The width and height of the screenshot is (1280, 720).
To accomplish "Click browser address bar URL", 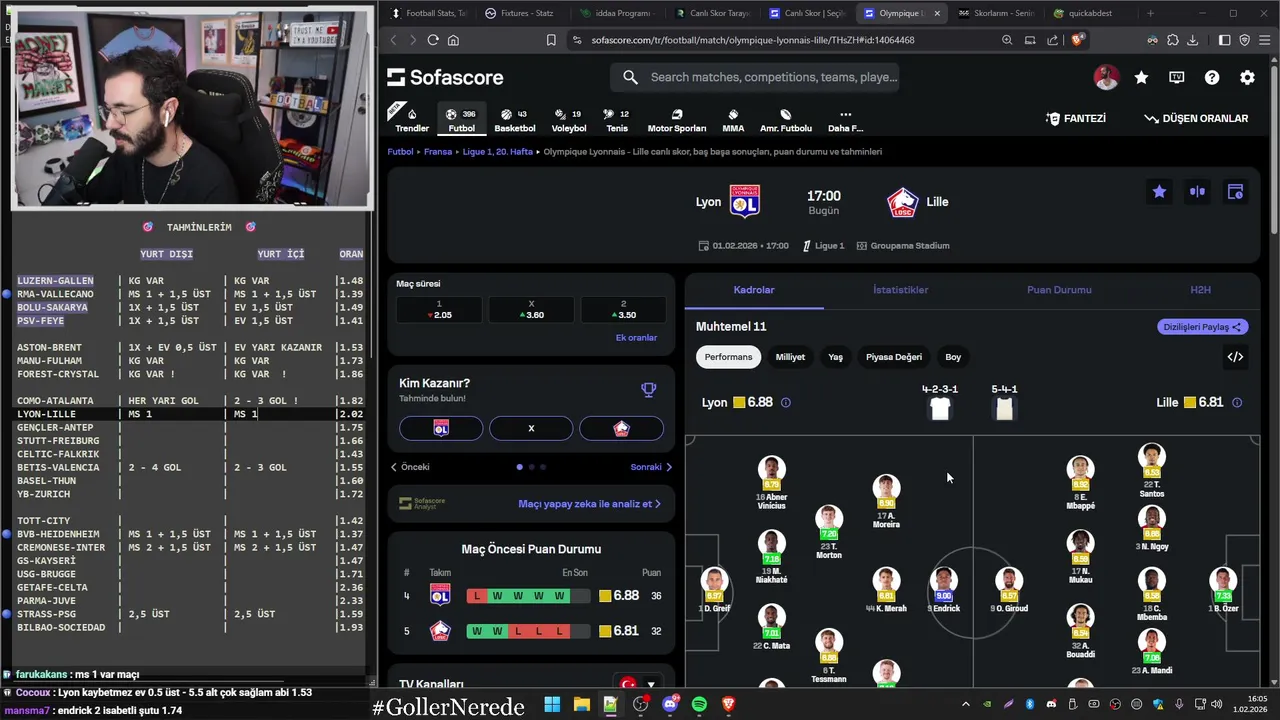I will click(x=752, y=40).
